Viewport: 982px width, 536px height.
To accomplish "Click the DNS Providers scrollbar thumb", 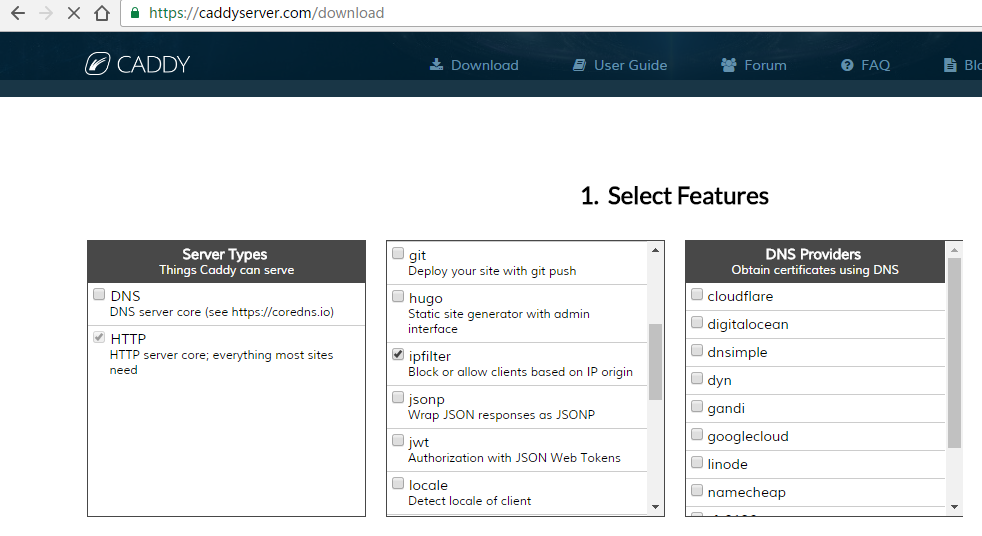I will pyautogui.click(x=954, y=353).
